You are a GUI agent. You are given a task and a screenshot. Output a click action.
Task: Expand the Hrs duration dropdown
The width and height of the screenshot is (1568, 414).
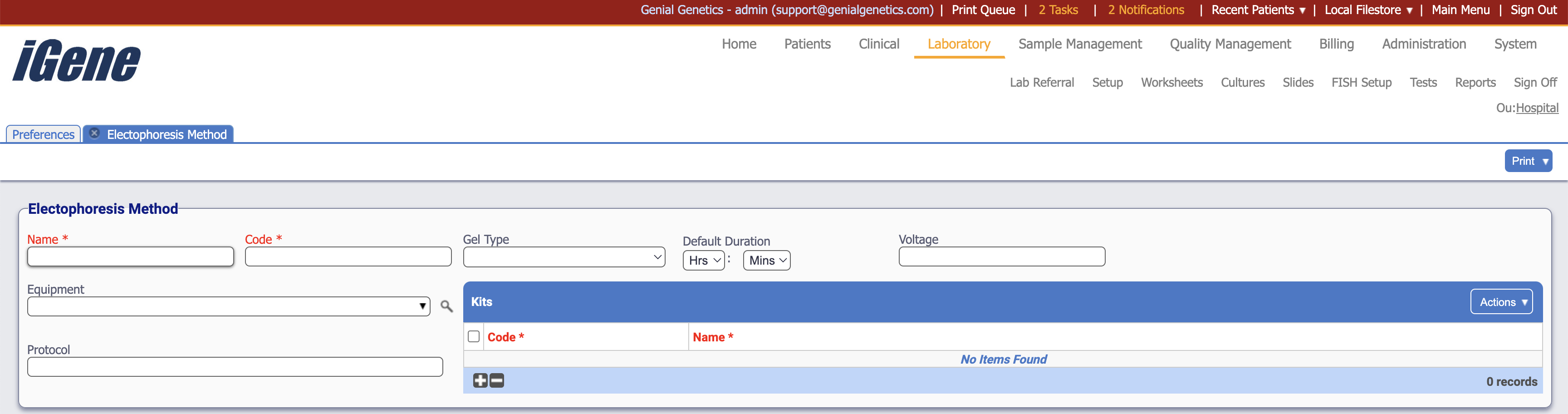click(704, 261)
